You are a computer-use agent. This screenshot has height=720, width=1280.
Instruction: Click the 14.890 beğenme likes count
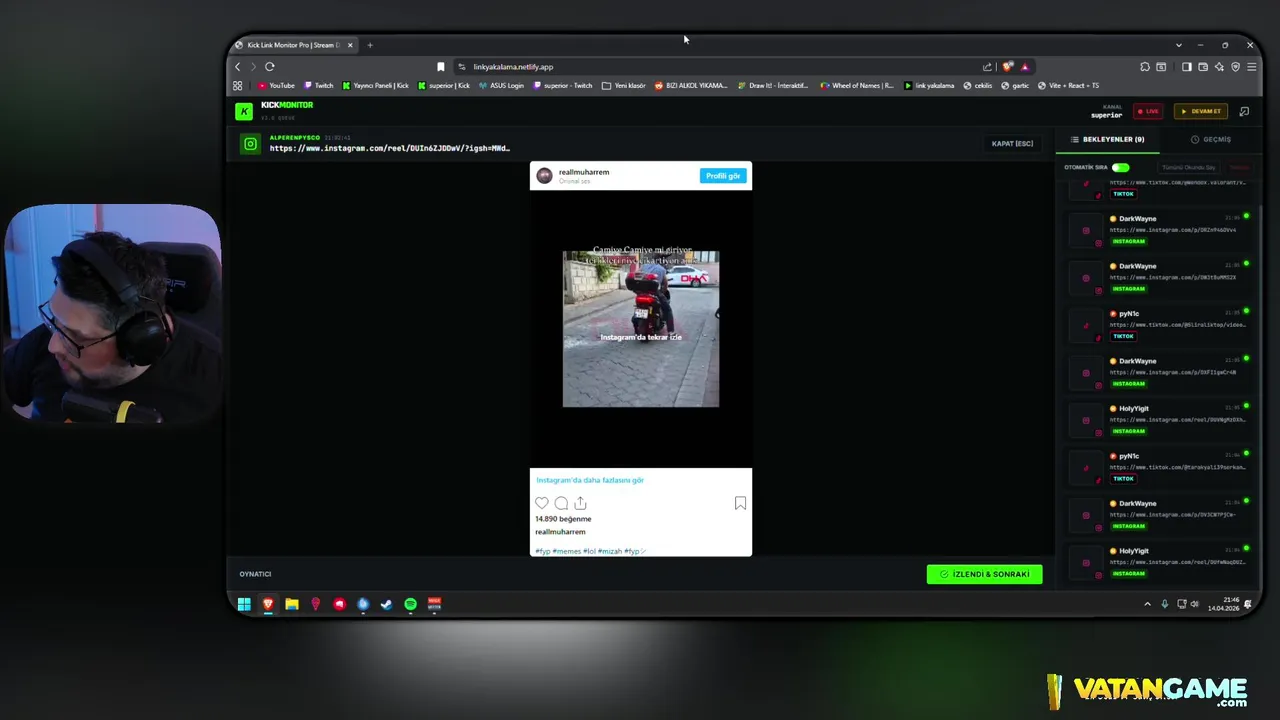click(563, 519)
